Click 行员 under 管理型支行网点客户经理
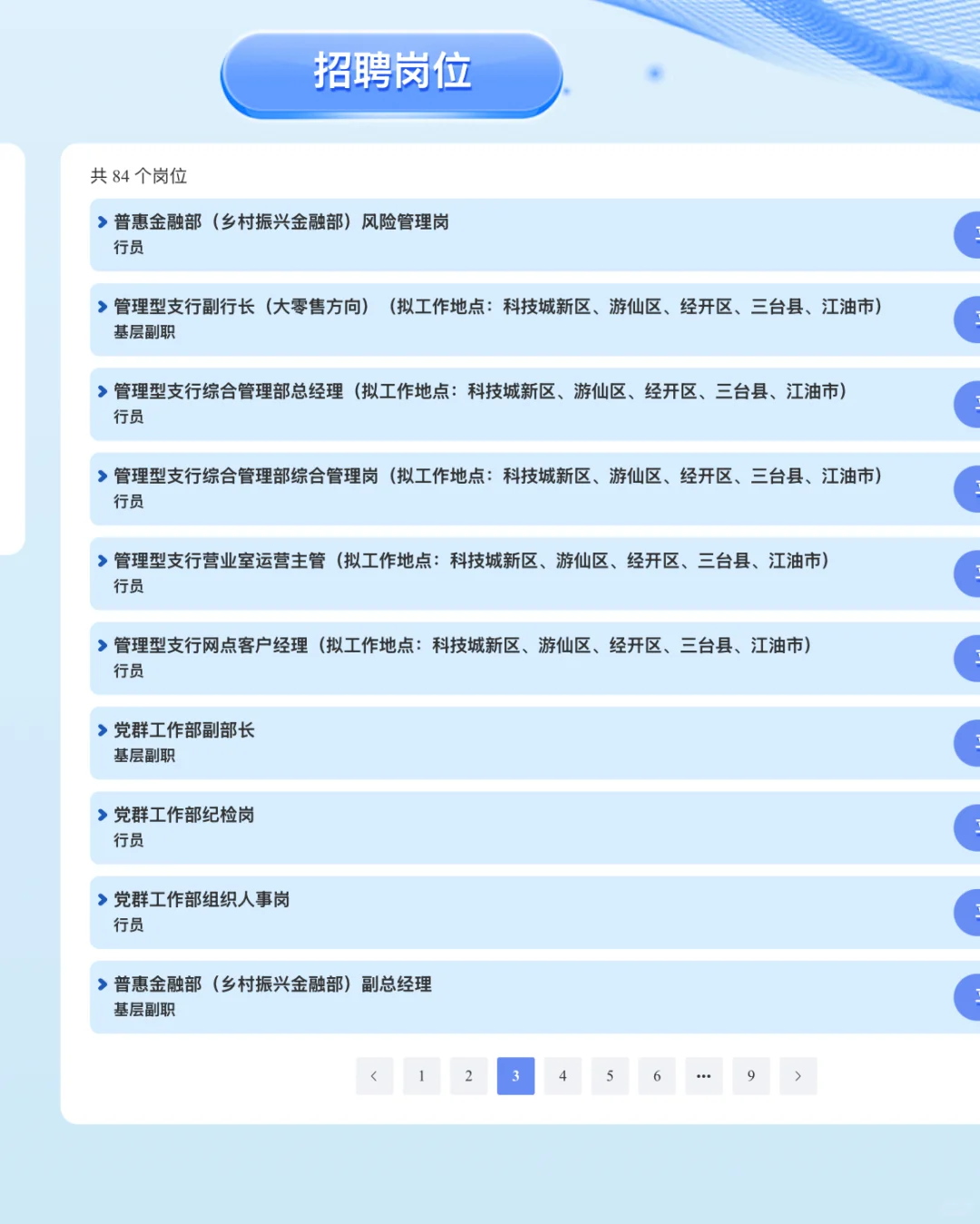980x1224 pixels. click(129, 671)
